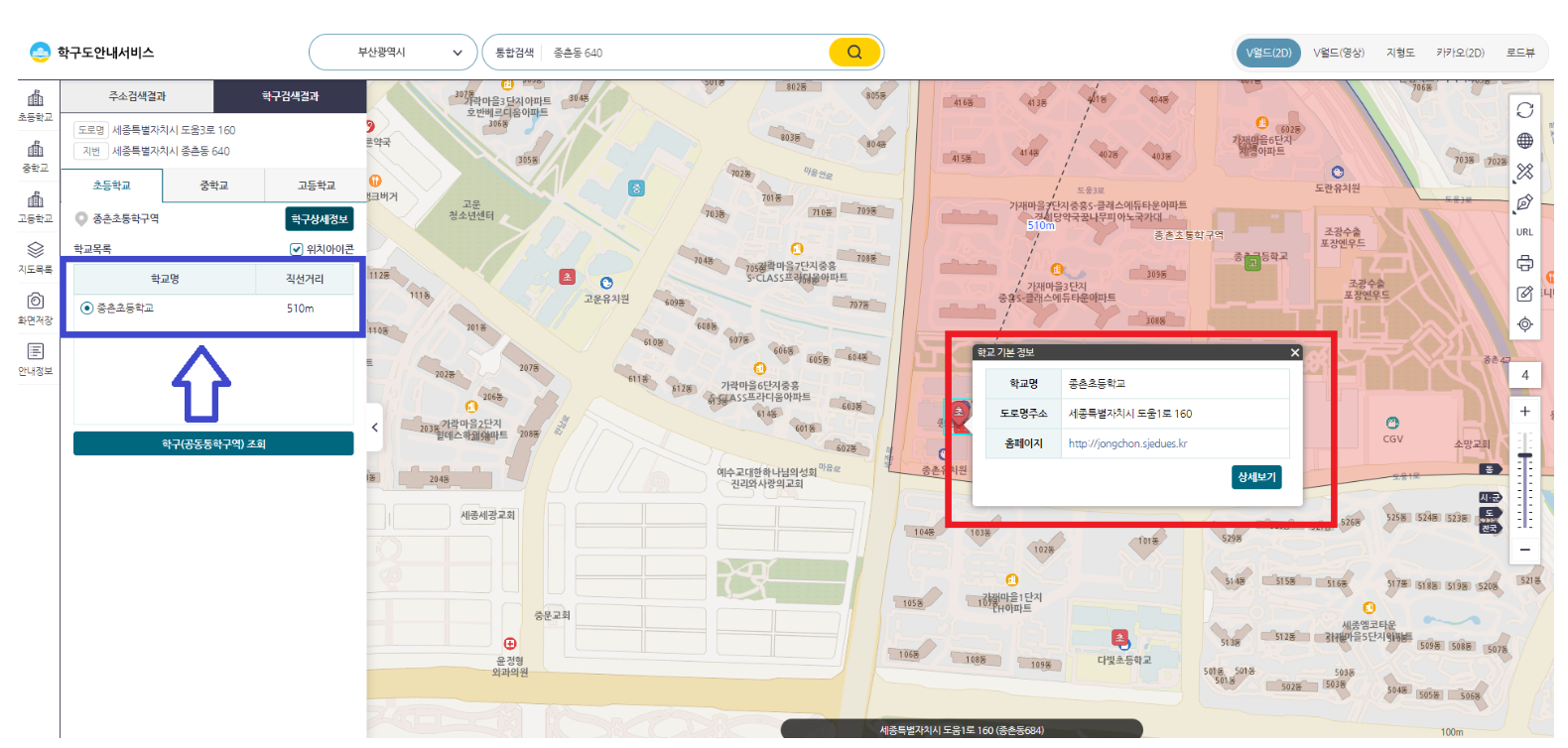The width and height of the screenshot is (1568, 748).
Task: Select the 고등학교 results tab
Action: pyautogui.click(x=316, y=186)
